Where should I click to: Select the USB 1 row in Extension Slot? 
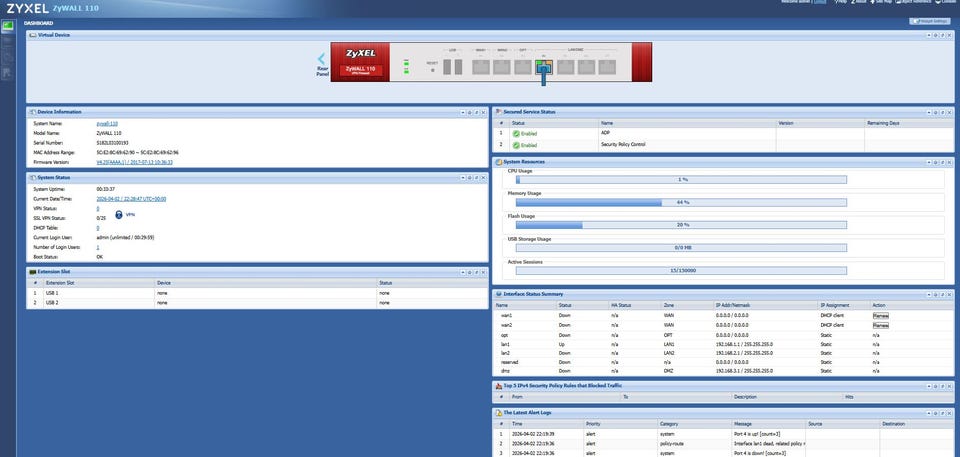coord(257,293)
